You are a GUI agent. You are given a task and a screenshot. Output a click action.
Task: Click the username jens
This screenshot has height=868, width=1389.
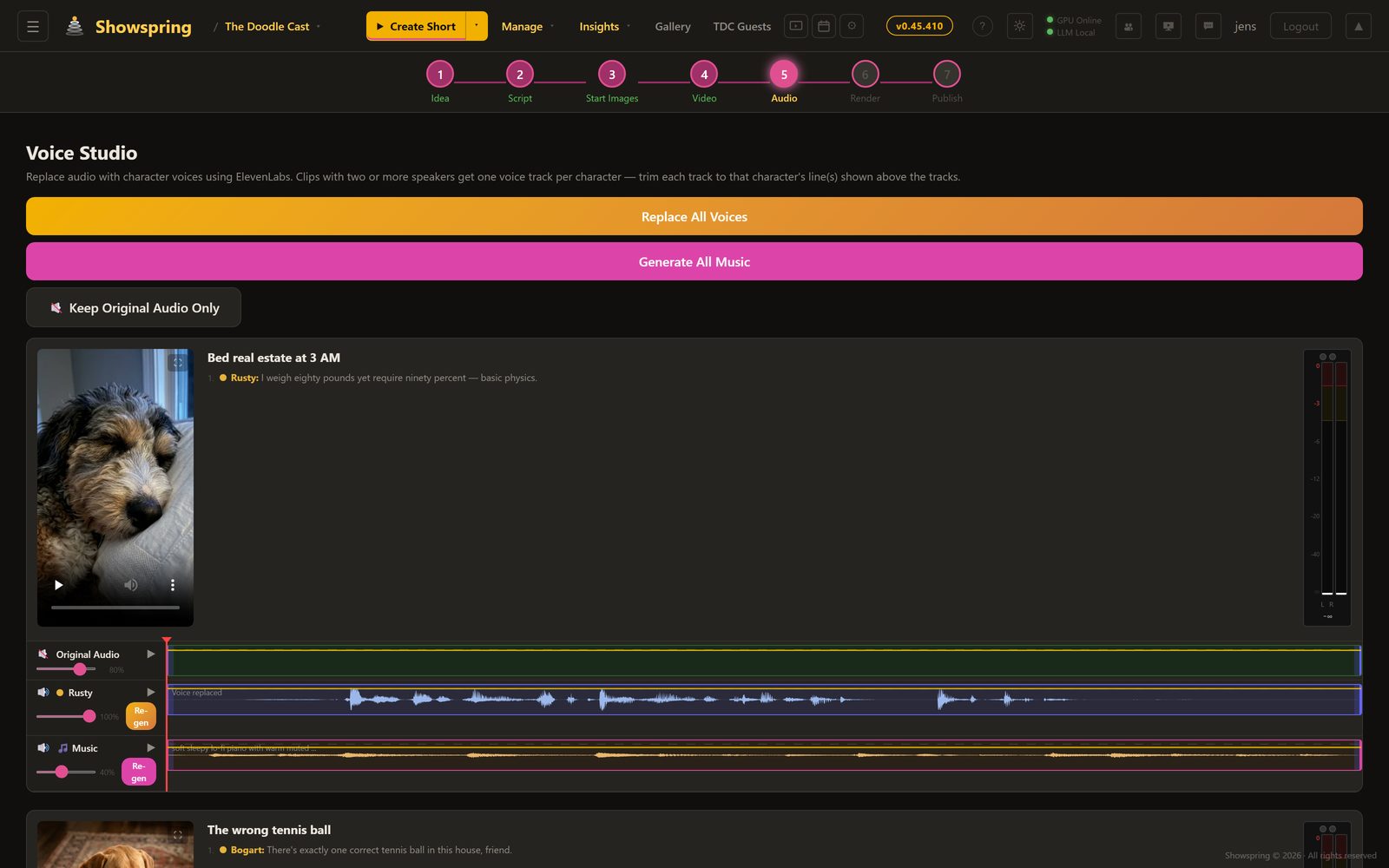pos(1245,26)
